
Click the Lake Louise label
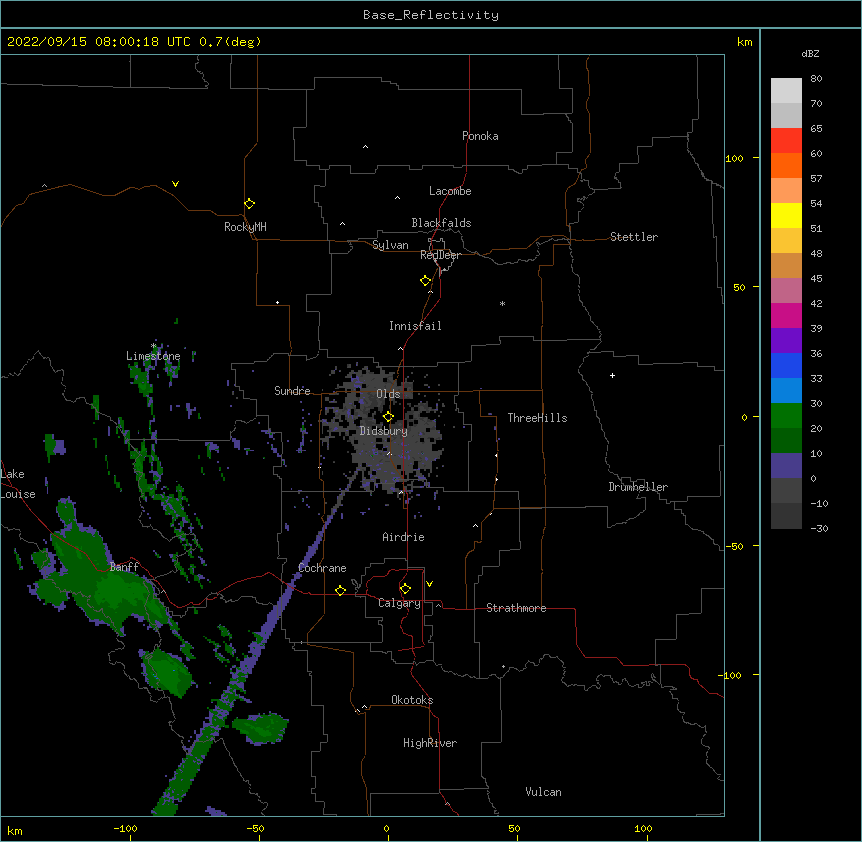(x=18, y=484)
